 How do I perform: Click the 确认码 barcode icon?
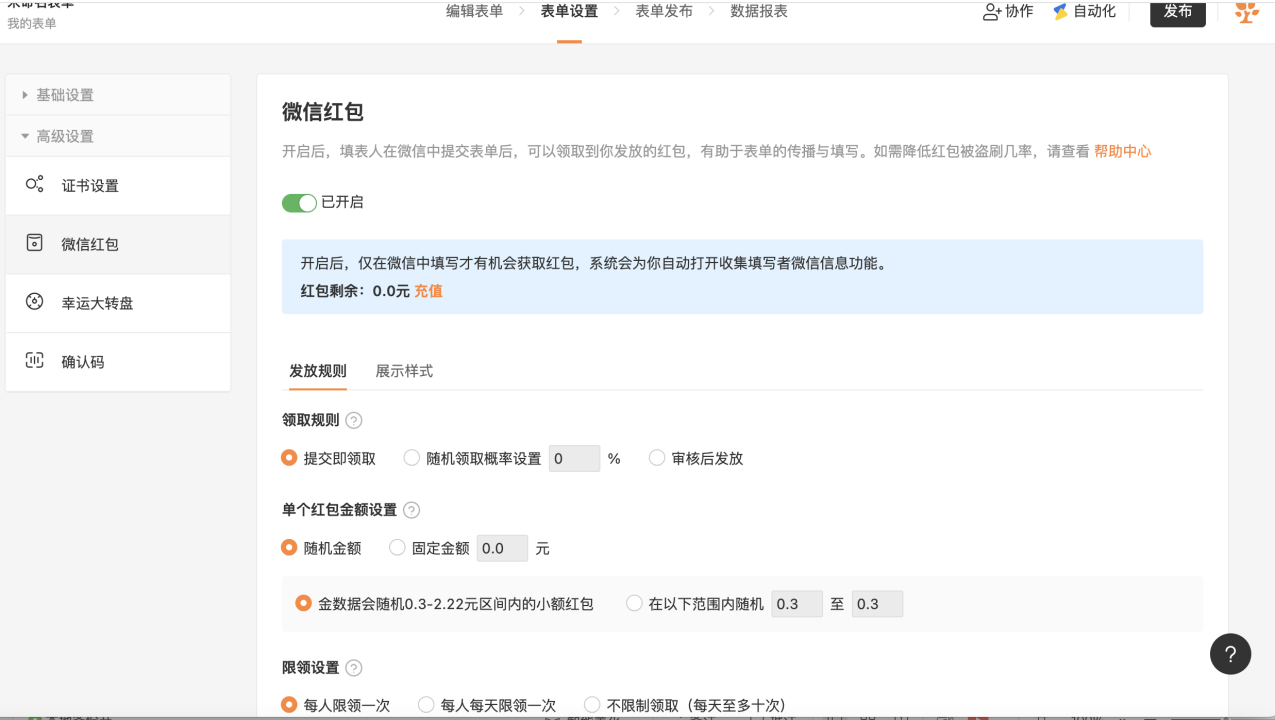(34, 361)
